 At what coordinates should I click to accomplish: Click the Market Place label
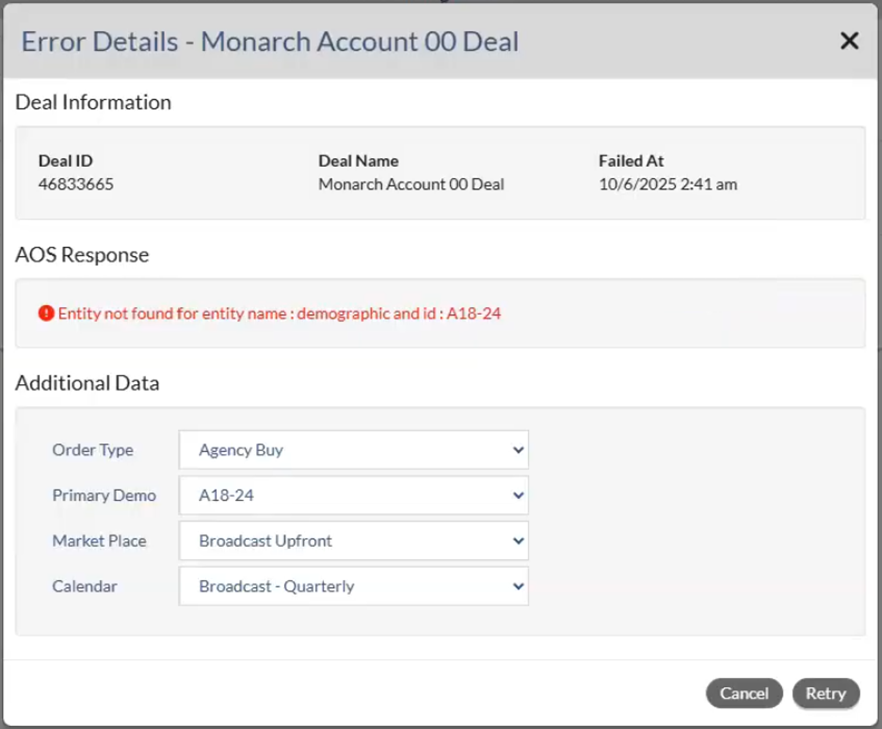pyautogui.click(x=99, y=541)
